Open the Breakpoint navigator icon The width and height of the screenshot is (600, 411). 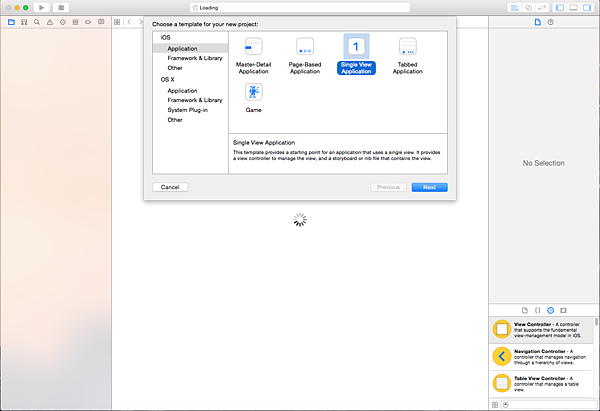(88, 22)
